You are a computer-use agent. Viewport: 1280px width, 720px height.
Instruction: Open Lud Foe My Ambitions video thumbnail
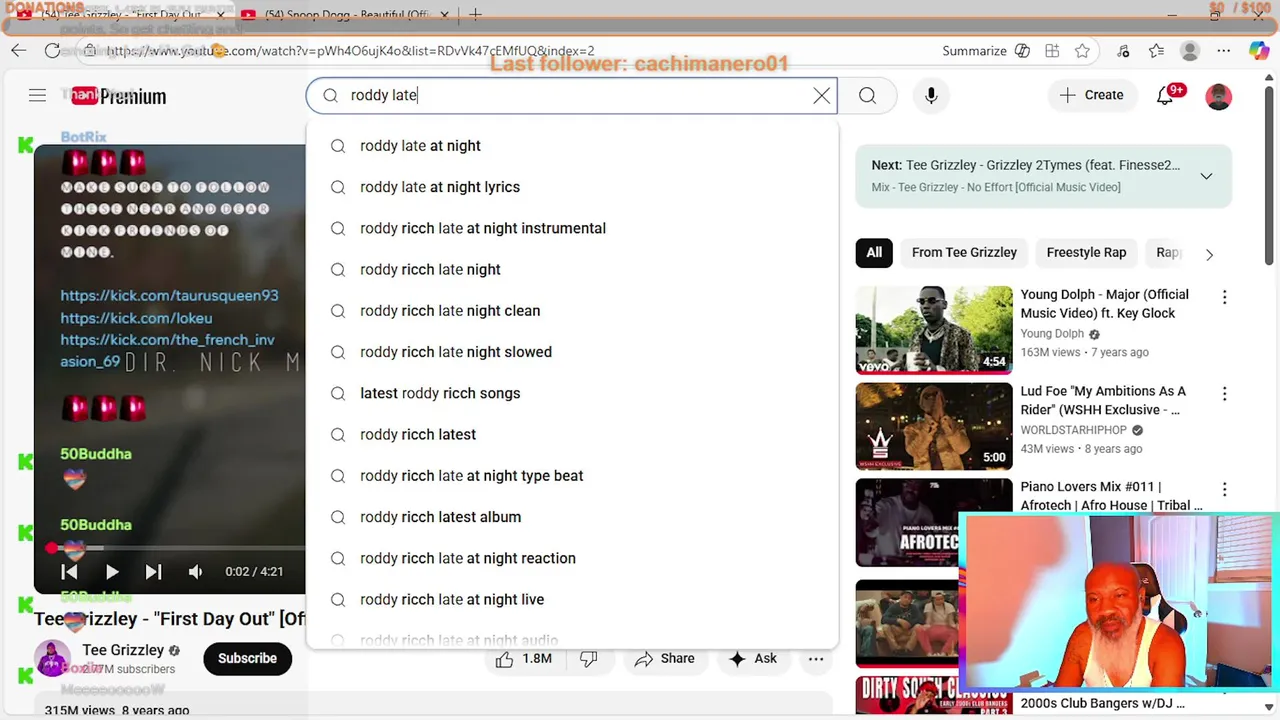pos(934,426)
